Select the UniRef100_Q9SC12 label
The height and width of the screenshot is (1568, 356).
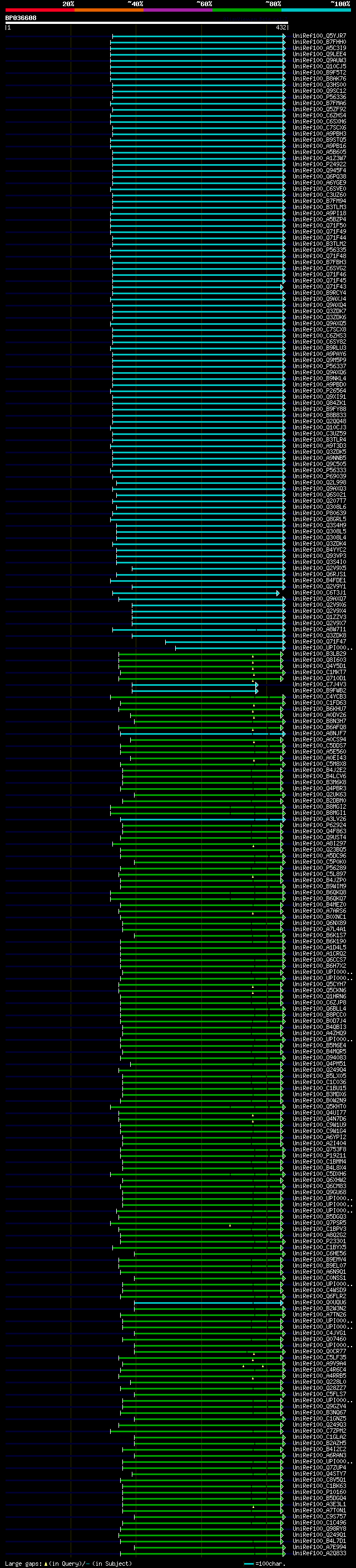[319, 91]
